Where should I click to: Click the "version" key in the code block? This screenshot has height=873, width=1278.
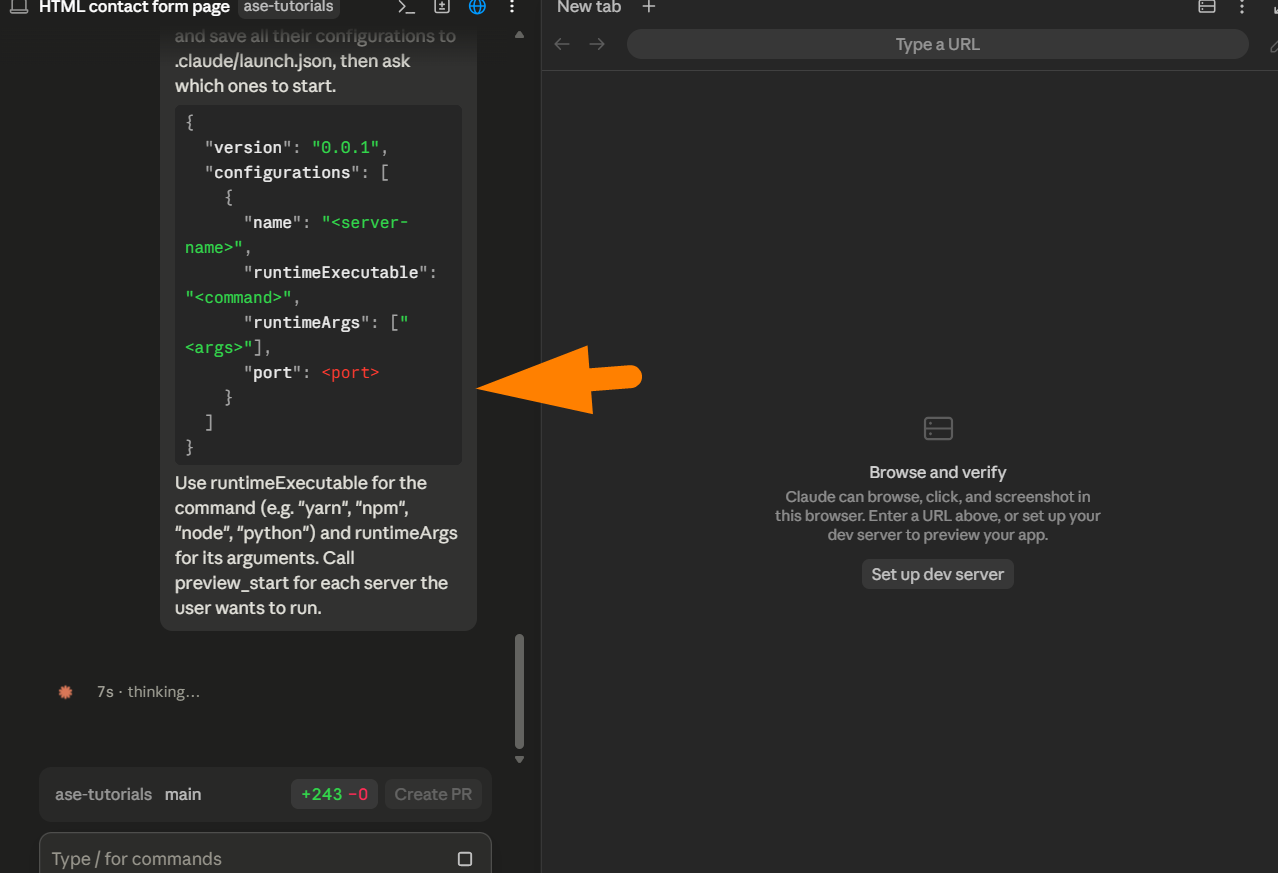coord(249,147)
